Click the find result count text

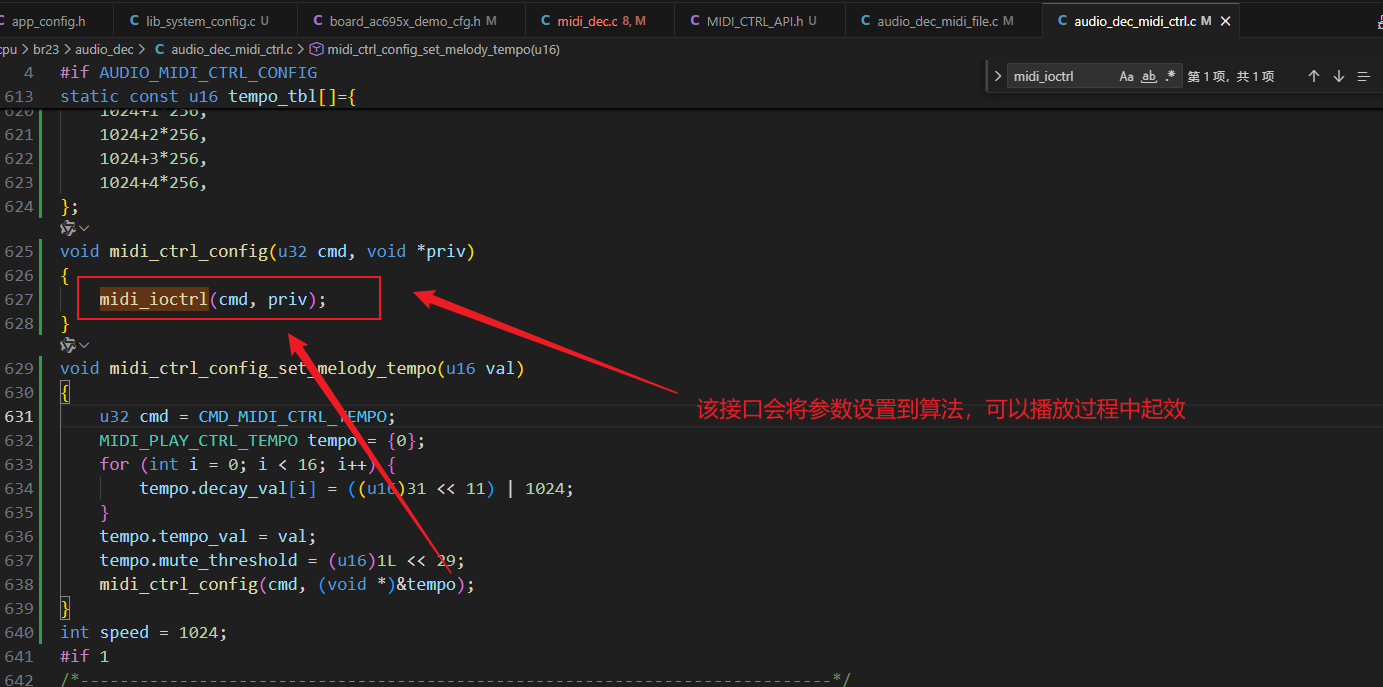pos(1231,76)
